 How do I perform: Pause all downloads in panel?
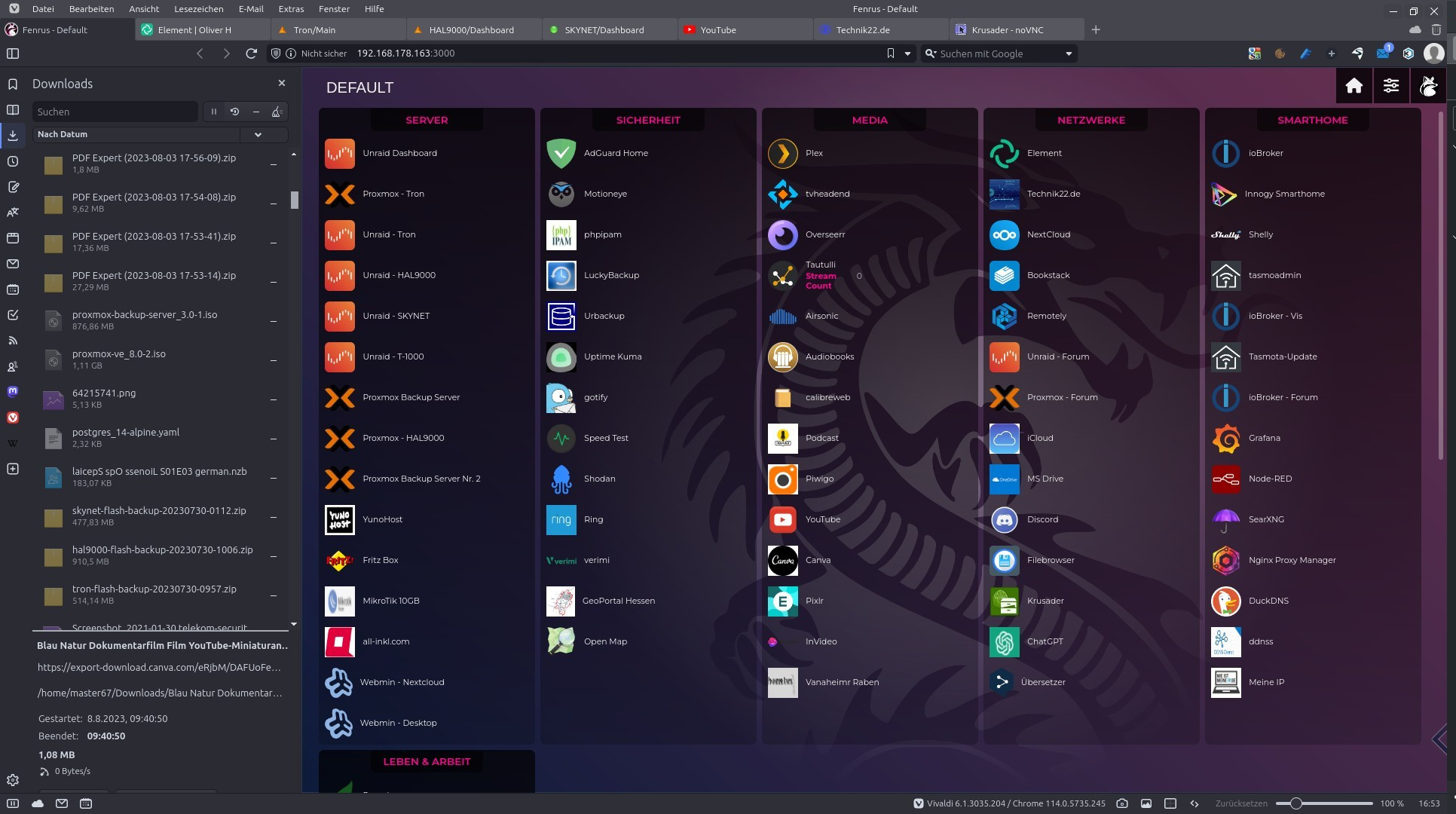click(213, 112)
